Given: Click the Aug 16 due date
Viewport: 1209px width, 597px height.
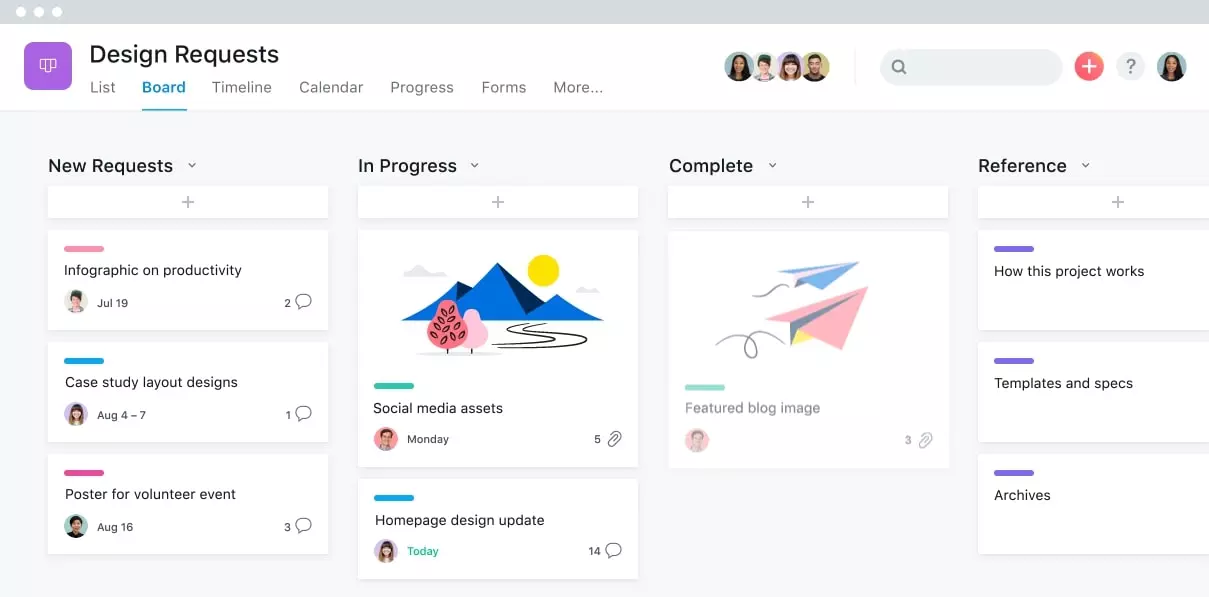Looking at the screenshot, I should pyautogui.click(x=115, y=527).
